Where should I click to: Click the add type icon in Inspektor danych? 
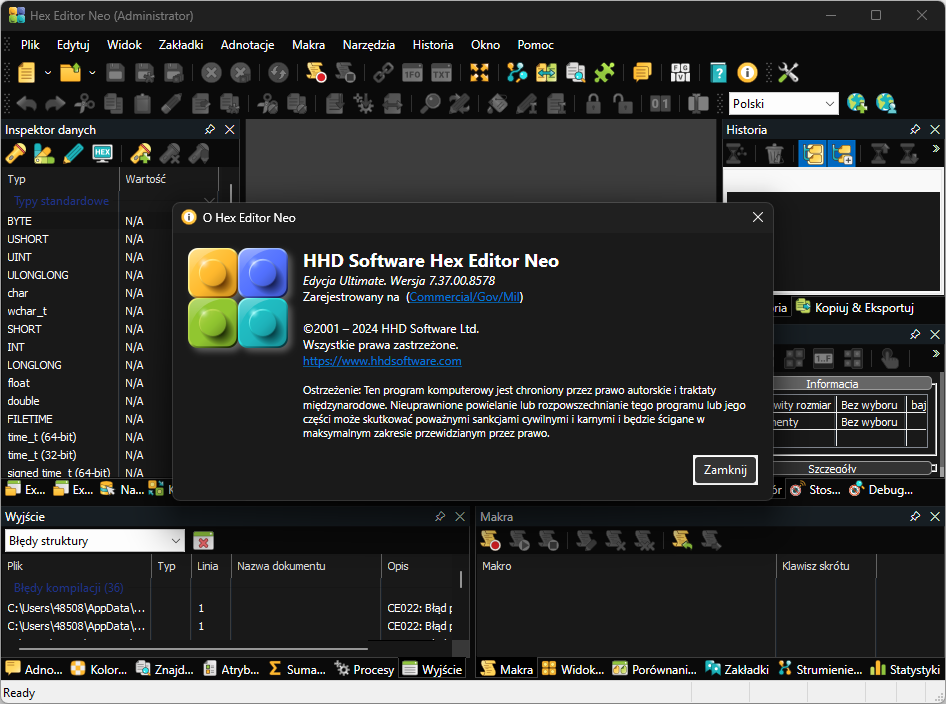pos(141,154)
